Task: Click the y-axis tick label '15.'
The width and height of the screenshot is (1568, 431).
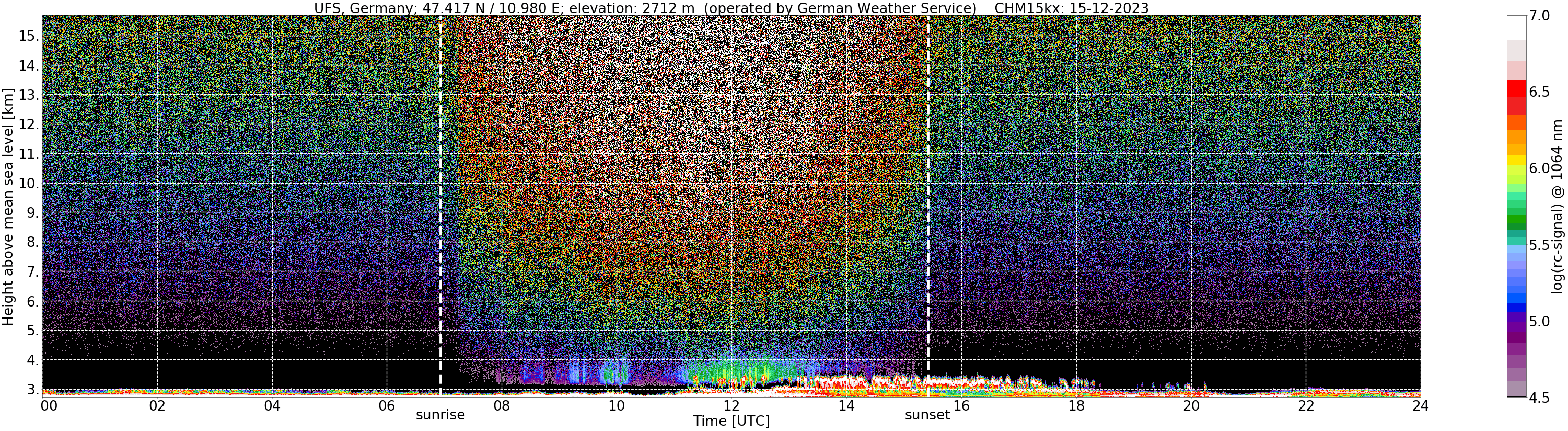Action: (x=29, y=36)
